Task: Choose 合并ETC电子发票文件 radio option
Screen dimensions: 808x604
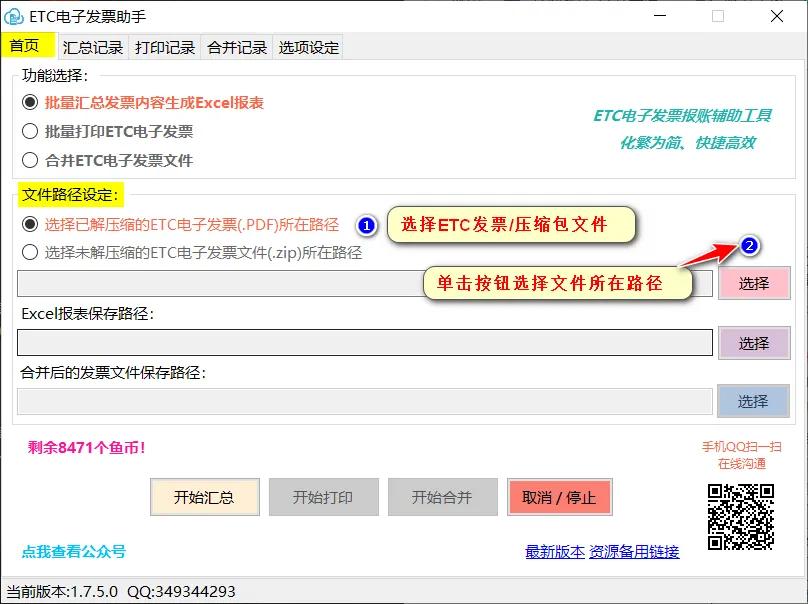Action: pos(107,160)
